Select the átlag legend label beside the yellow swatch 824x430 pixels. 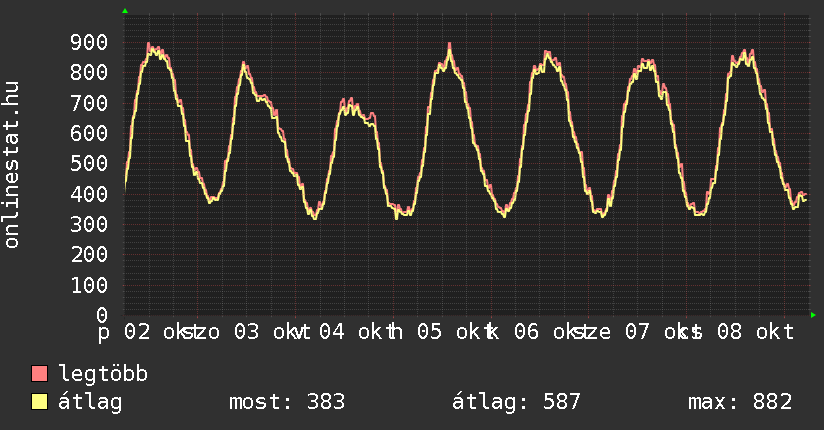tap(90, 402)
